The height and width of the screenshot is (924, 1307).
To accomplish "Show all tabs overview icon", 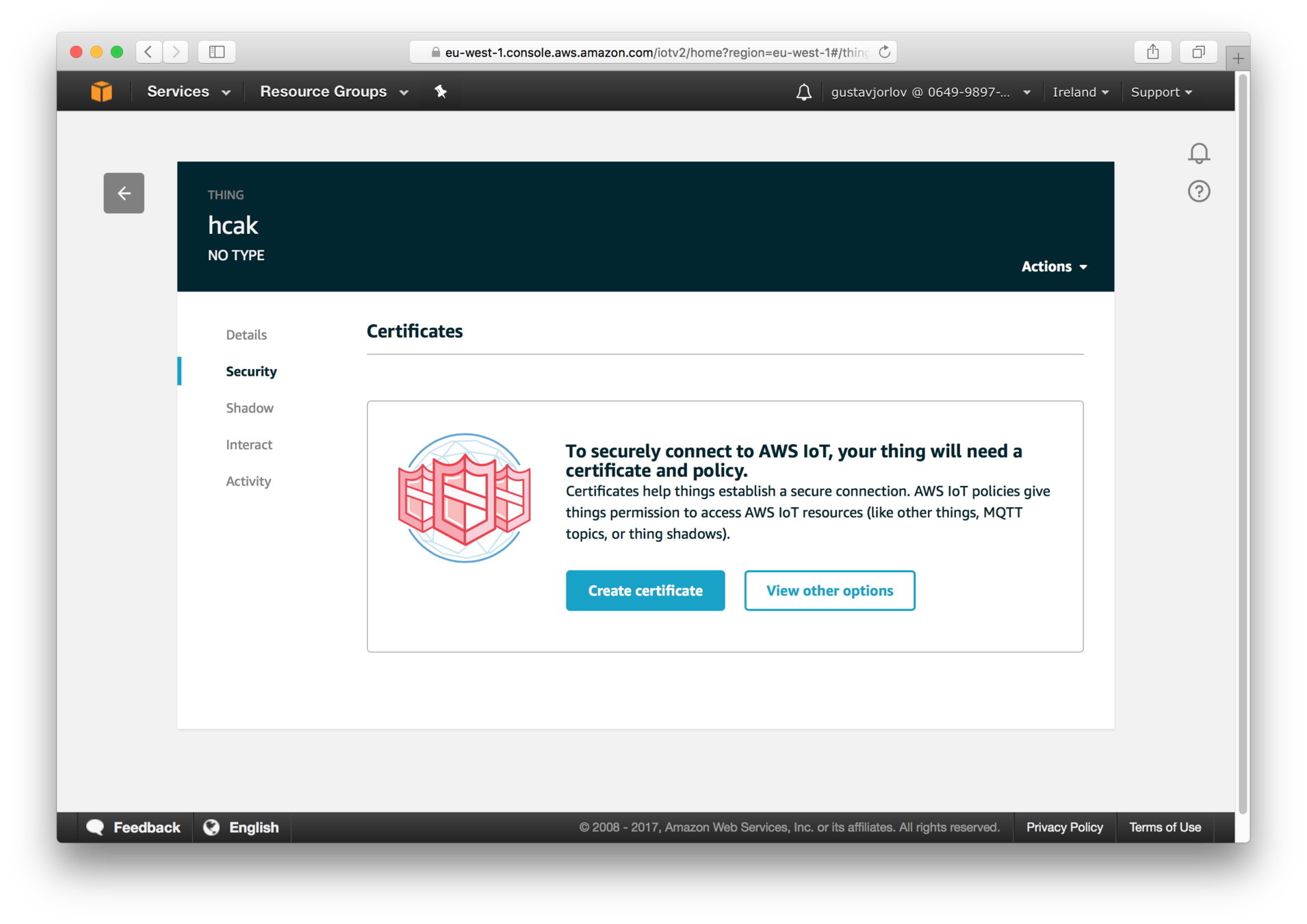I will (x=1198, y=52).
